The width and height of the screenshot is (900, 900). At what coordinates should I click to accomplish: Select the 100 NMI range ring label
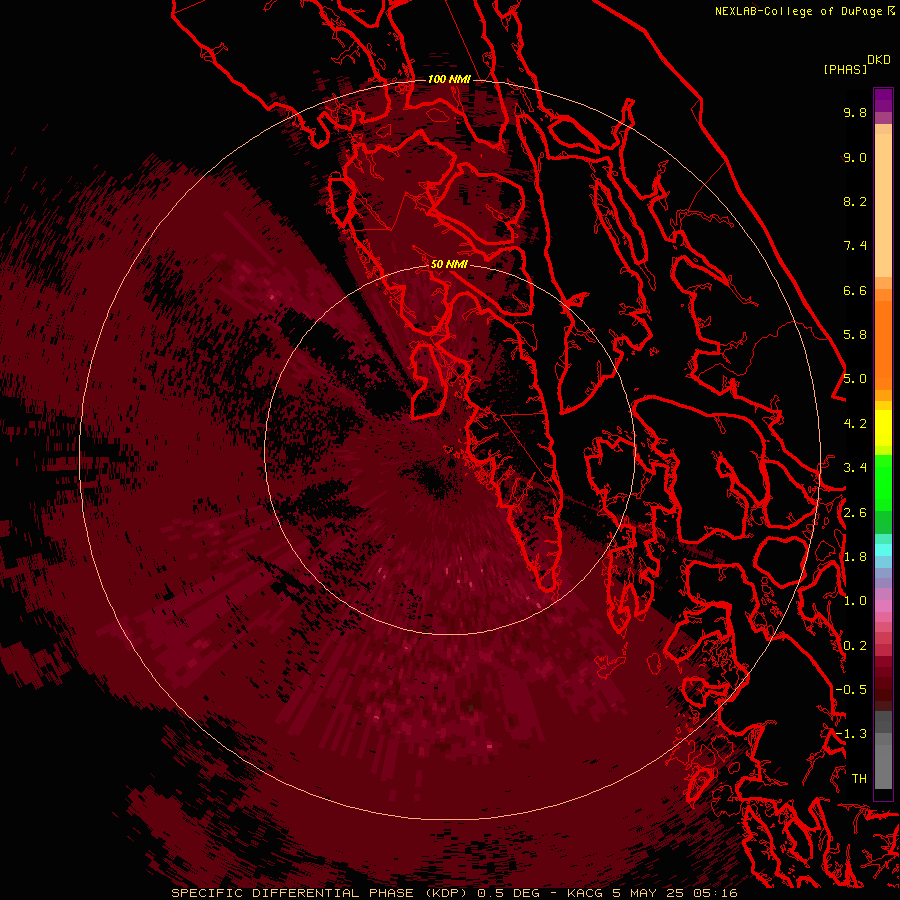click(x=449, y=79)
